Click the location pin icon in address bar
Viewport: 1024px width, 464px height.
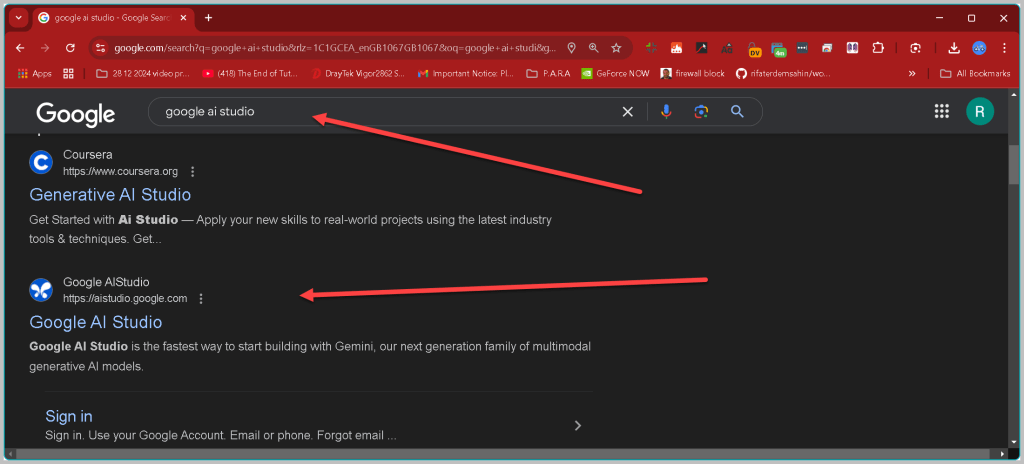[x=571, y=48]
